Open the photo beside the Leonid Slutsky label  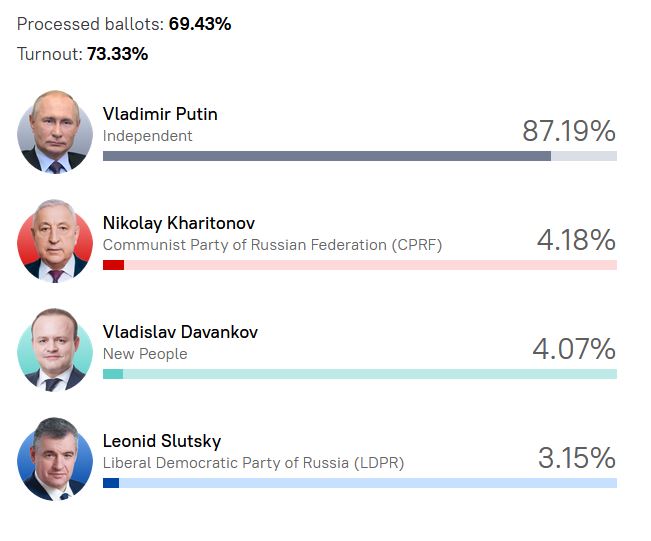(55, 459)
